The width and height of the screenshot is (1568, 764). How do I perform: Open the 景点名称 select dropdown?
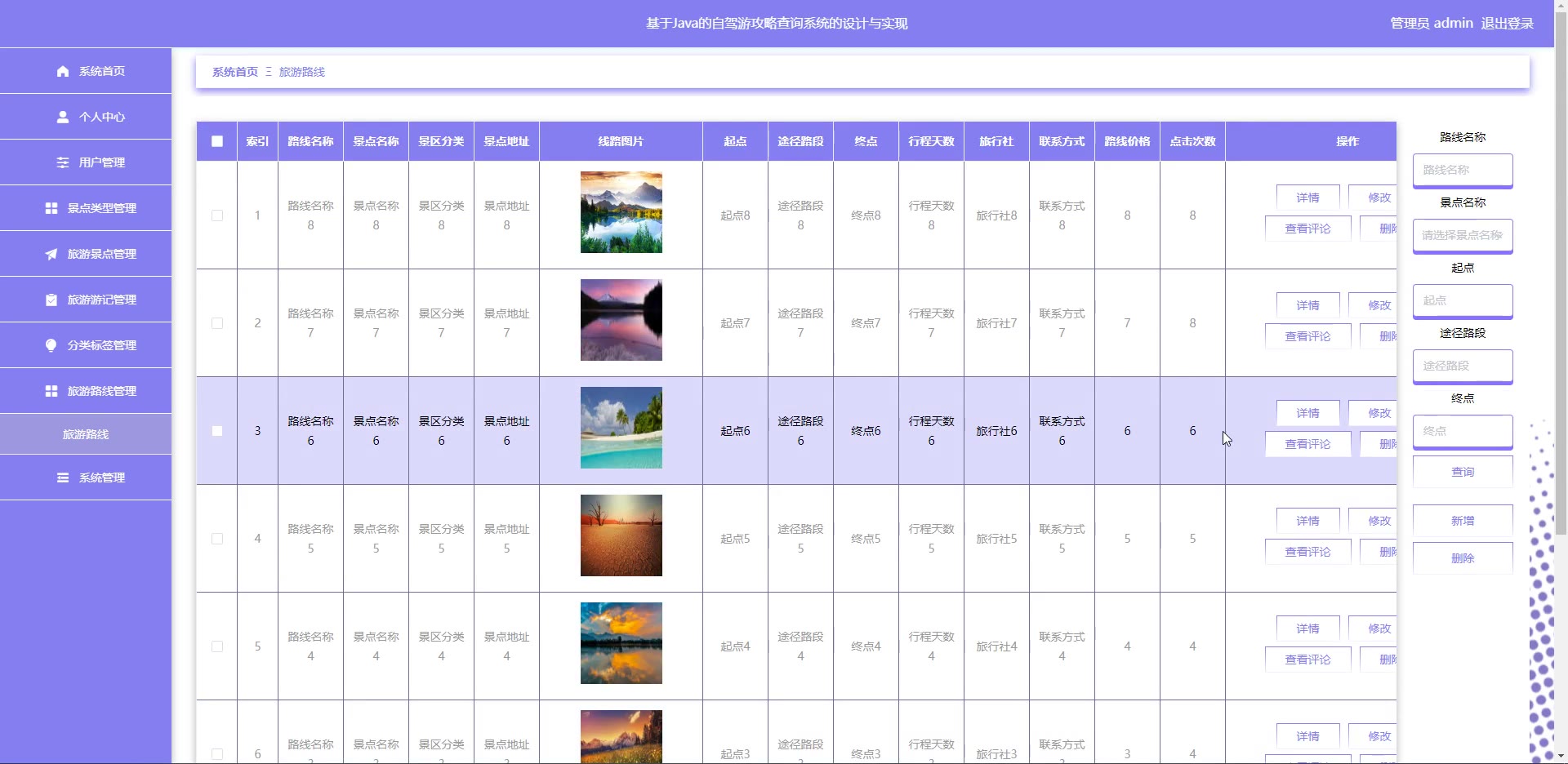tap(1463, 235)
